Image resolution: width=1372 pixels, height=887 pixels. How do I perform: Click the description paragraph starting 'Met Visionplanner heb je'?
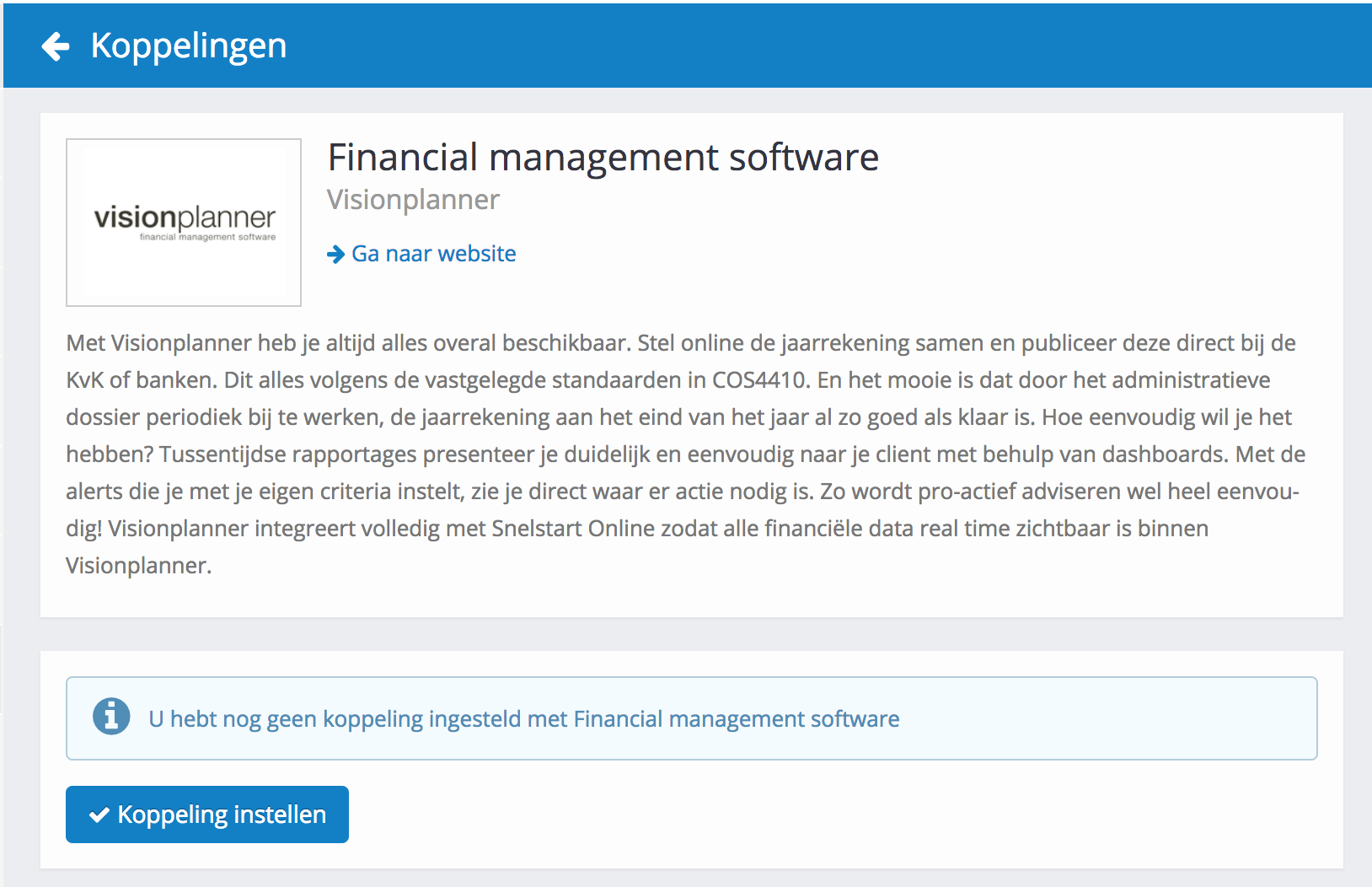coord(686,454)
